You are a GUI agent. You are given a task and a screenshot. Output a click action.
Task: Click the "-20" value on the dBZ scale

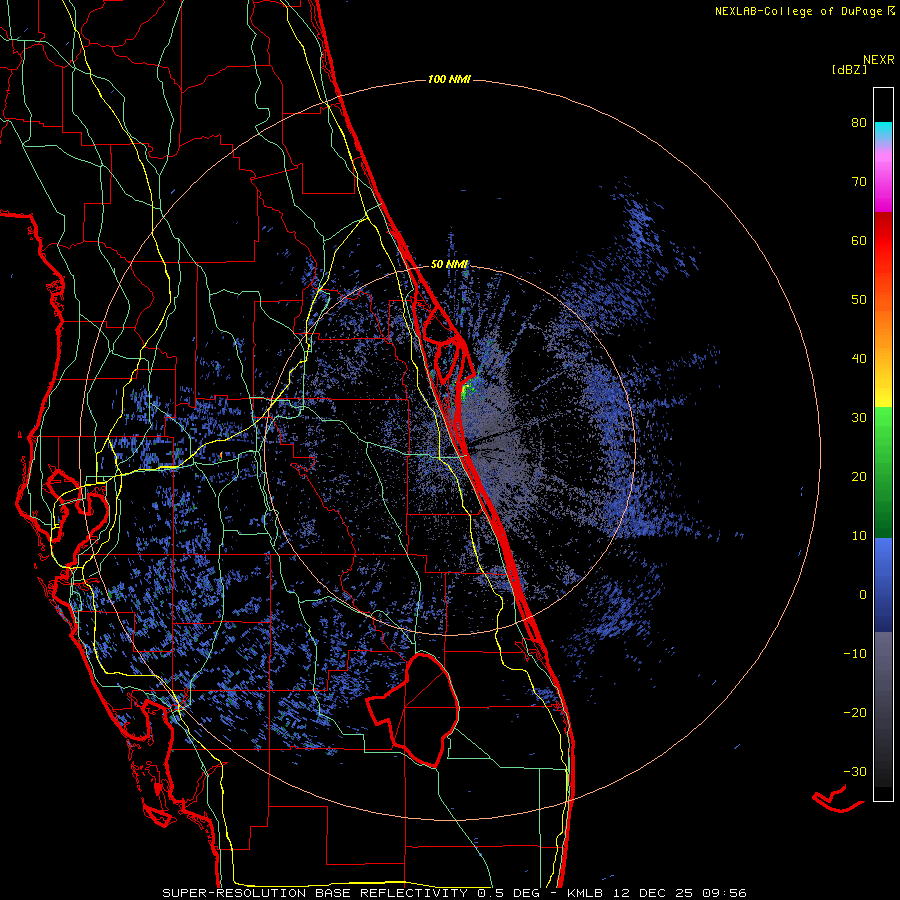[855, 712]
